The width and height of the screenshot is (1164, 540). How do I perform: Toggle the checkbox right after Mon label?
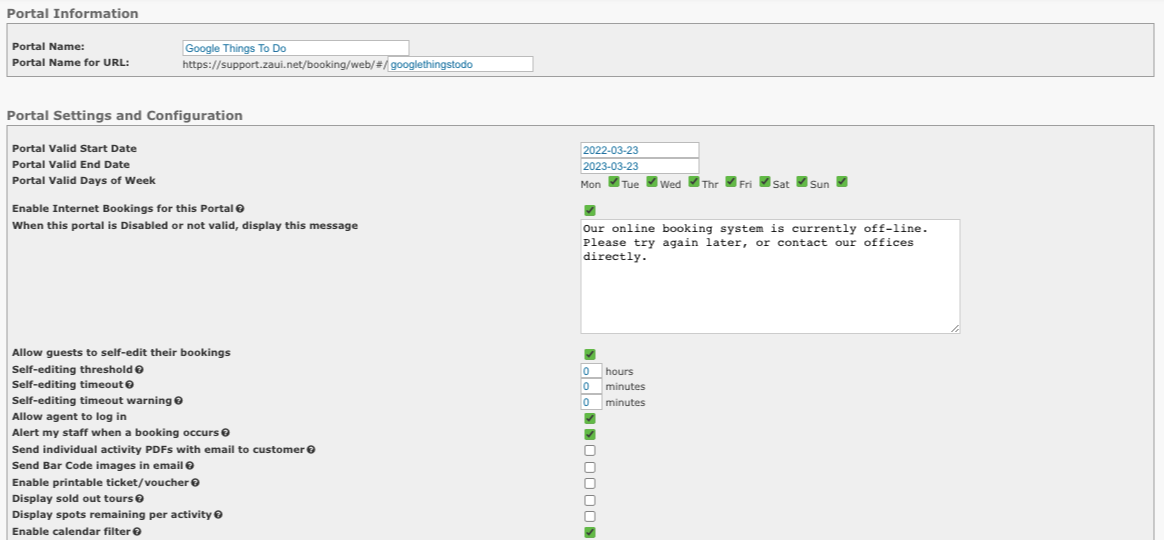[614, 182]
